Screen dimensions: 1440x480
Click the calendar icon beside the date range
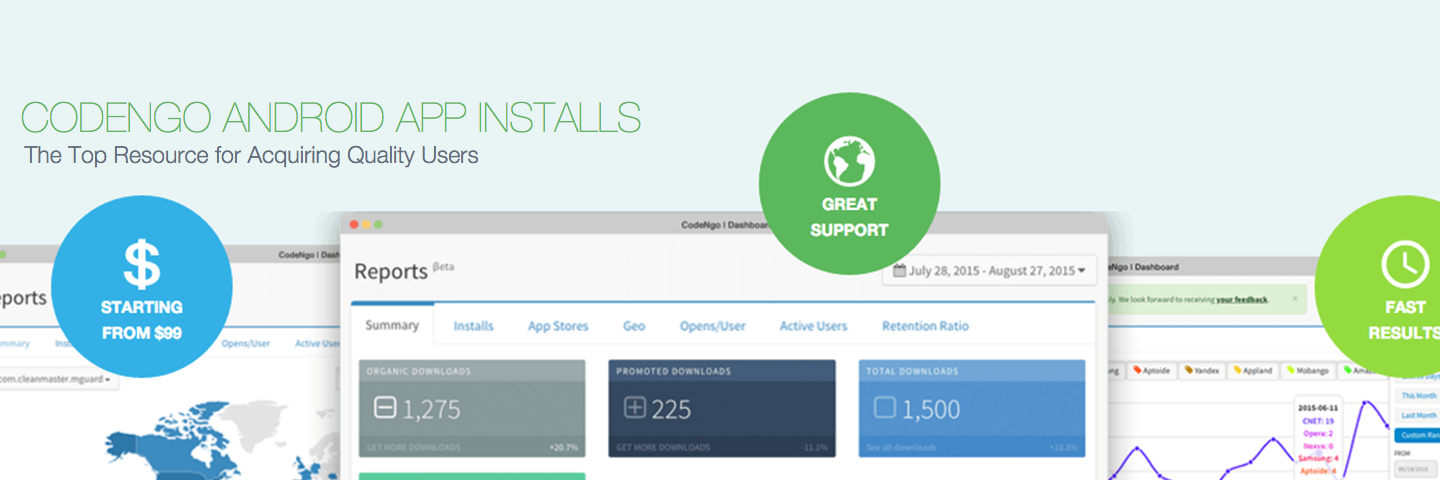pyautogui.click(x=899, y=271)
